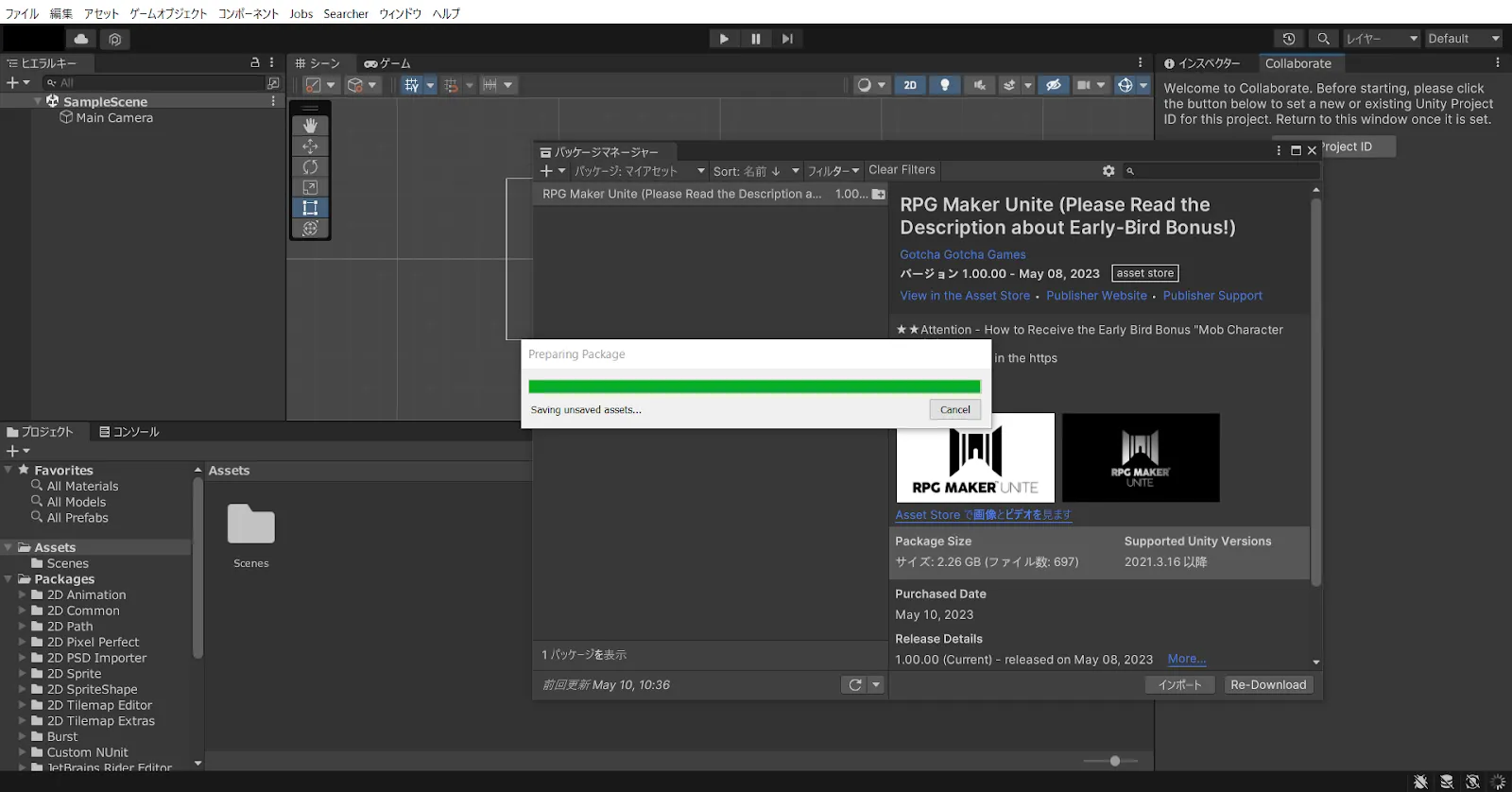Click Cancel in Preparing Package dialog

pyautogui.click(x=954, y=410)
